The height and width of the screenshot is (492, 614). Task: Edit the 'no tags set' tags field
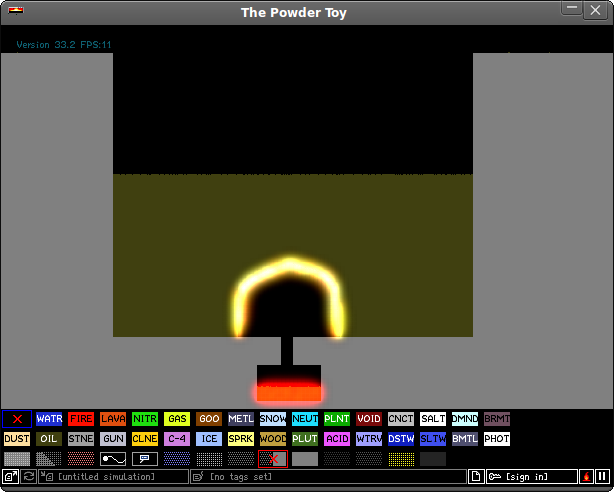328,477
